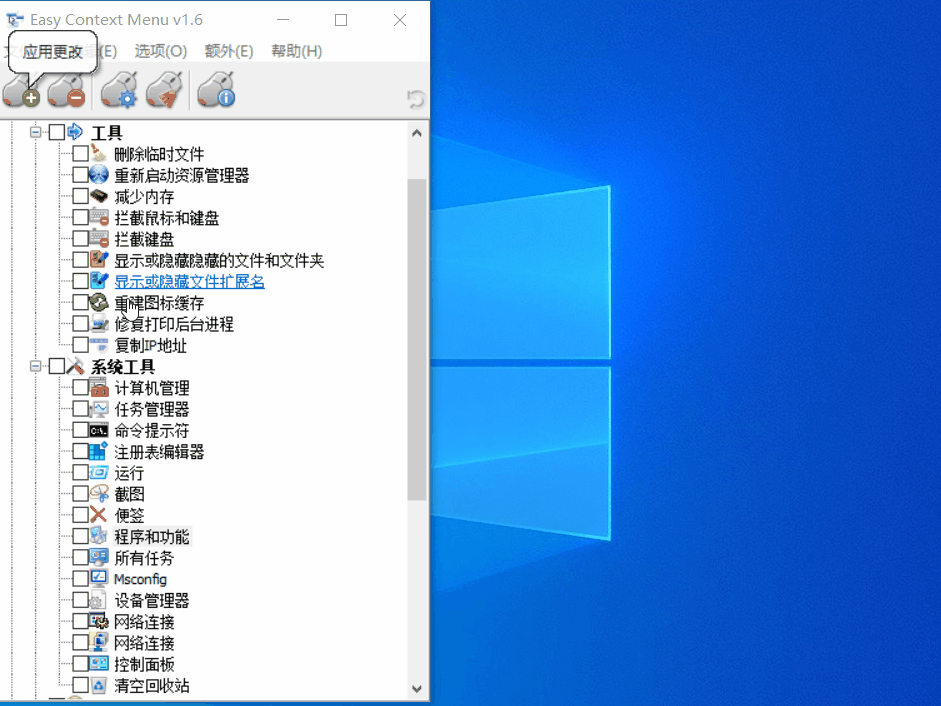Click the red X icon of 便签
This screenshot has height=706, width=941.
point(98,514)
